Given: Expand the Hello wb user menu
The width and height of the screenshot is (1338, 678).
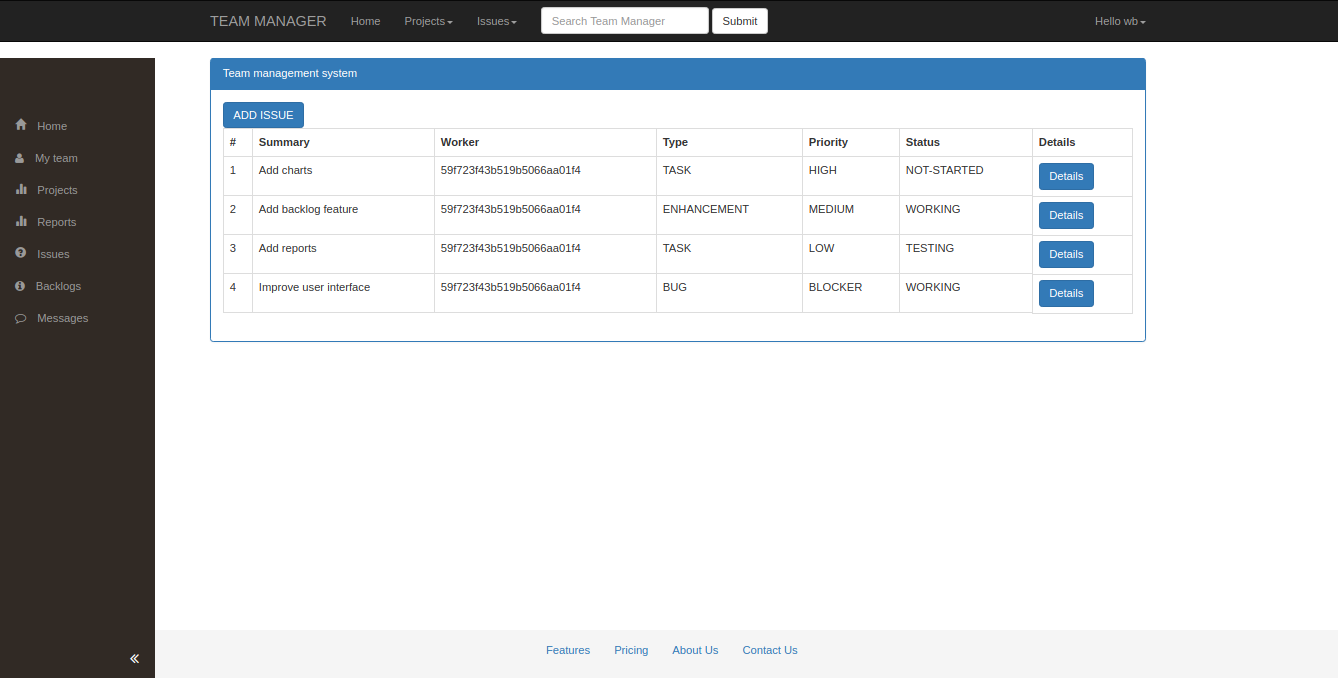Looking at the screenshot, I should click(x=1120, y=21).
